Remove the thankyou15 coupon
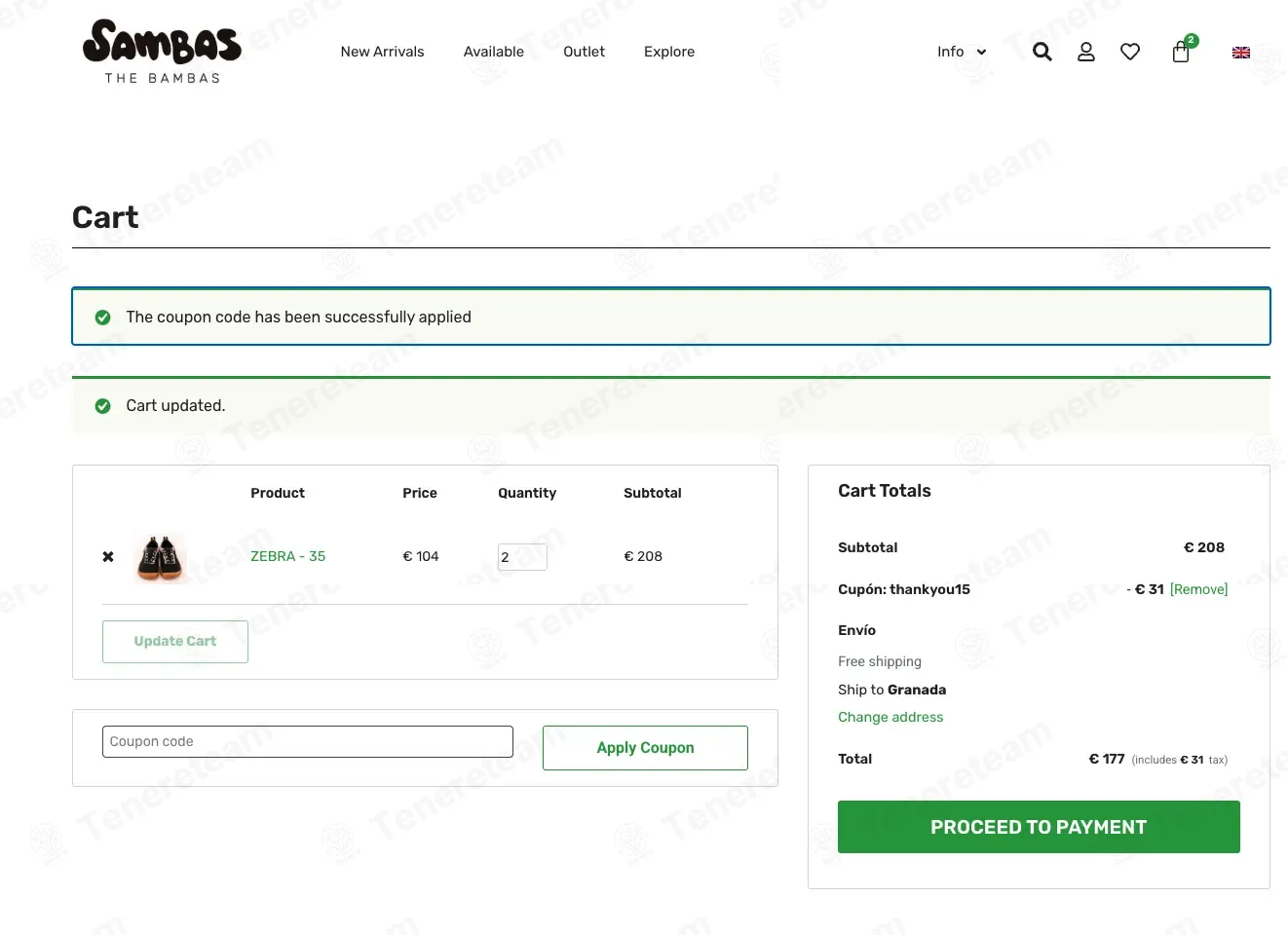Image resolution: width=1288 pixels, height=935 pixels. 1198,589
